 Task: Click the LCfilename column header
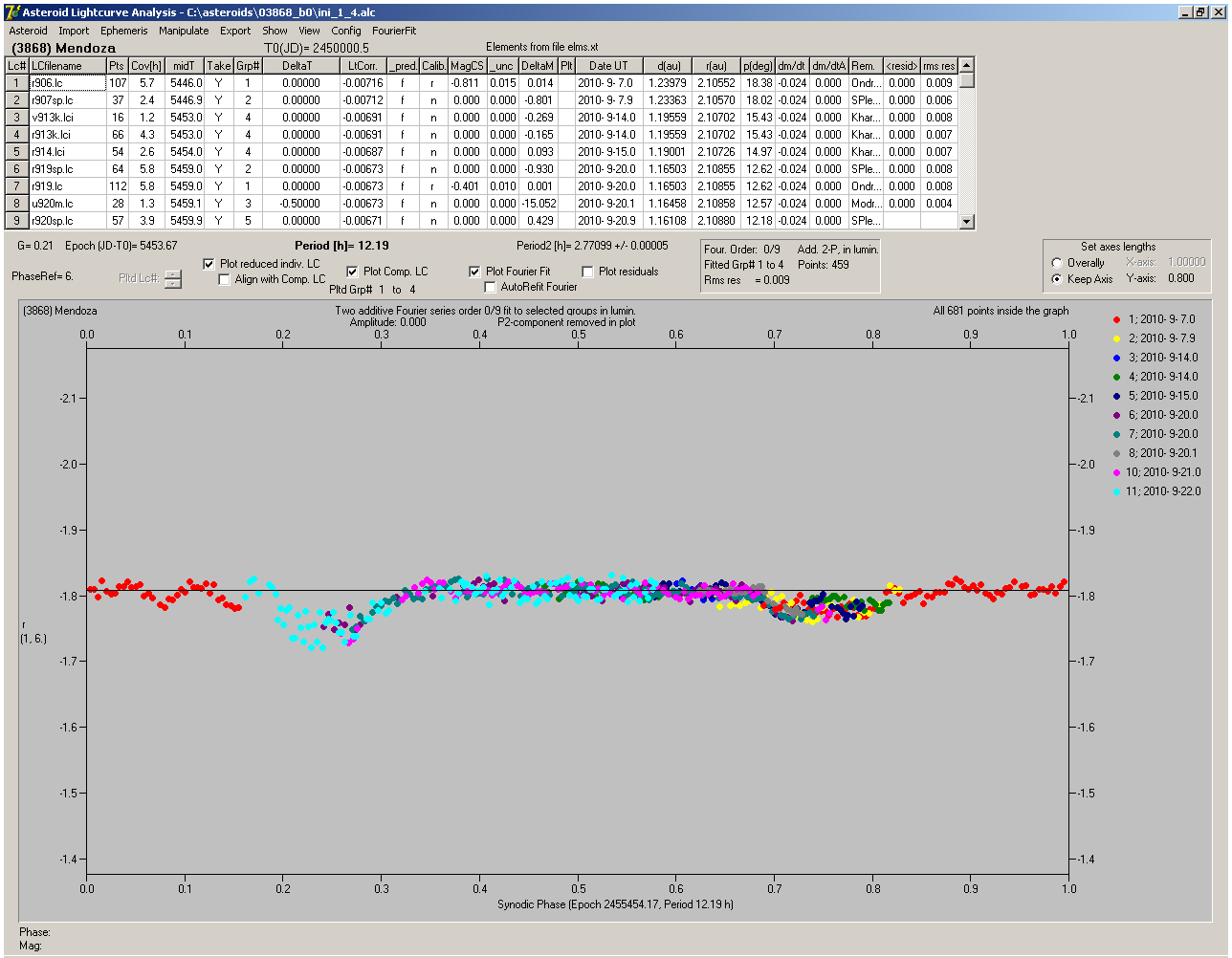(x=67, y=66)
